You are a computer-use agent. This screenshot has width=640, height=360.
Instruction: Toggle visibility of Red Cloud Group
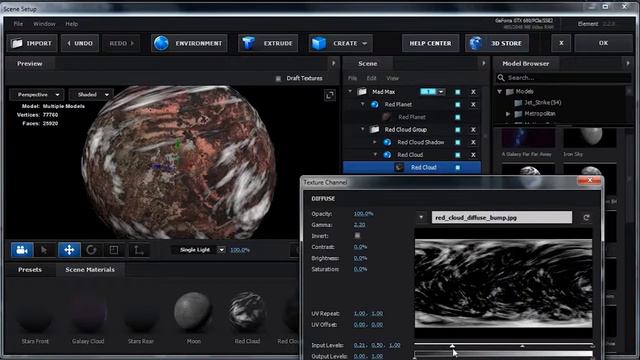pyautogui.click(x=458, y=130)
